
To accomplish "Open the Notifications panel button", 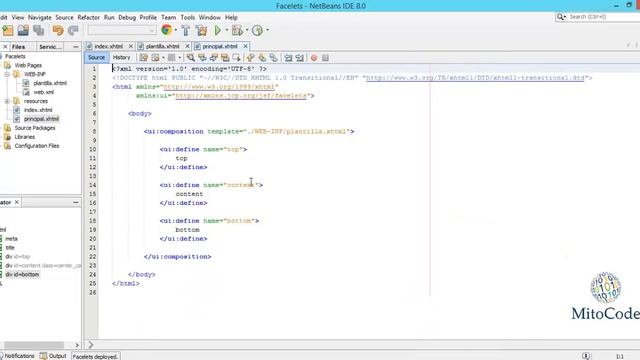I will pyautogui.click(x=17, y=356).
